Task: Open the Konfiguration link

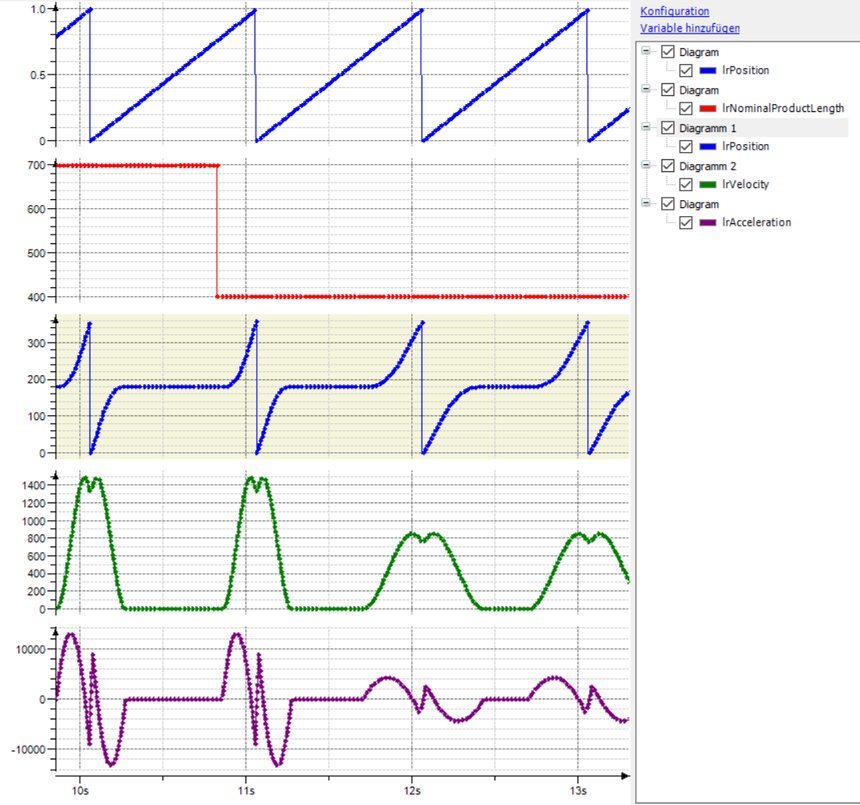Action: point(675,11)
